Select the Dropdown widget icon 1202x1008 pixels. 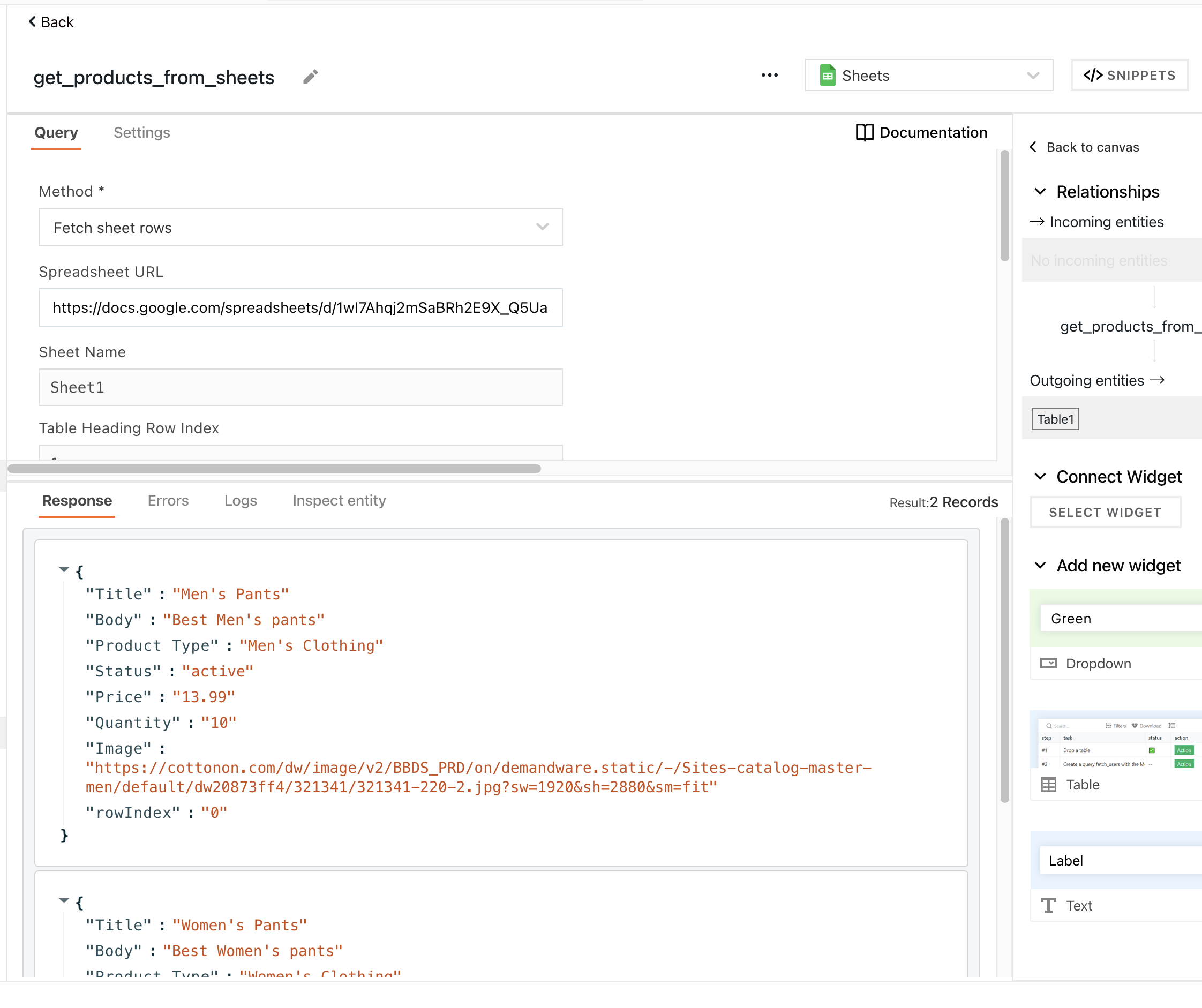pyautogui.click(x=1050, y=663)
